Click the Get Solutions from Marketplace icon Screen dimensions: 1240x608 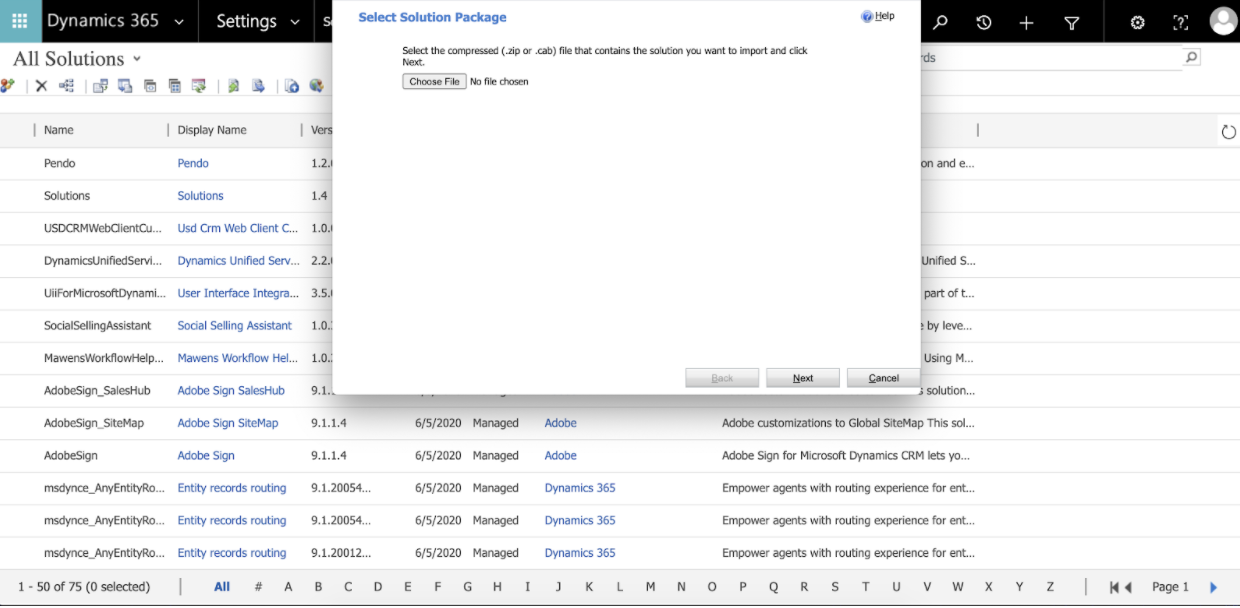tap(316, 86)
